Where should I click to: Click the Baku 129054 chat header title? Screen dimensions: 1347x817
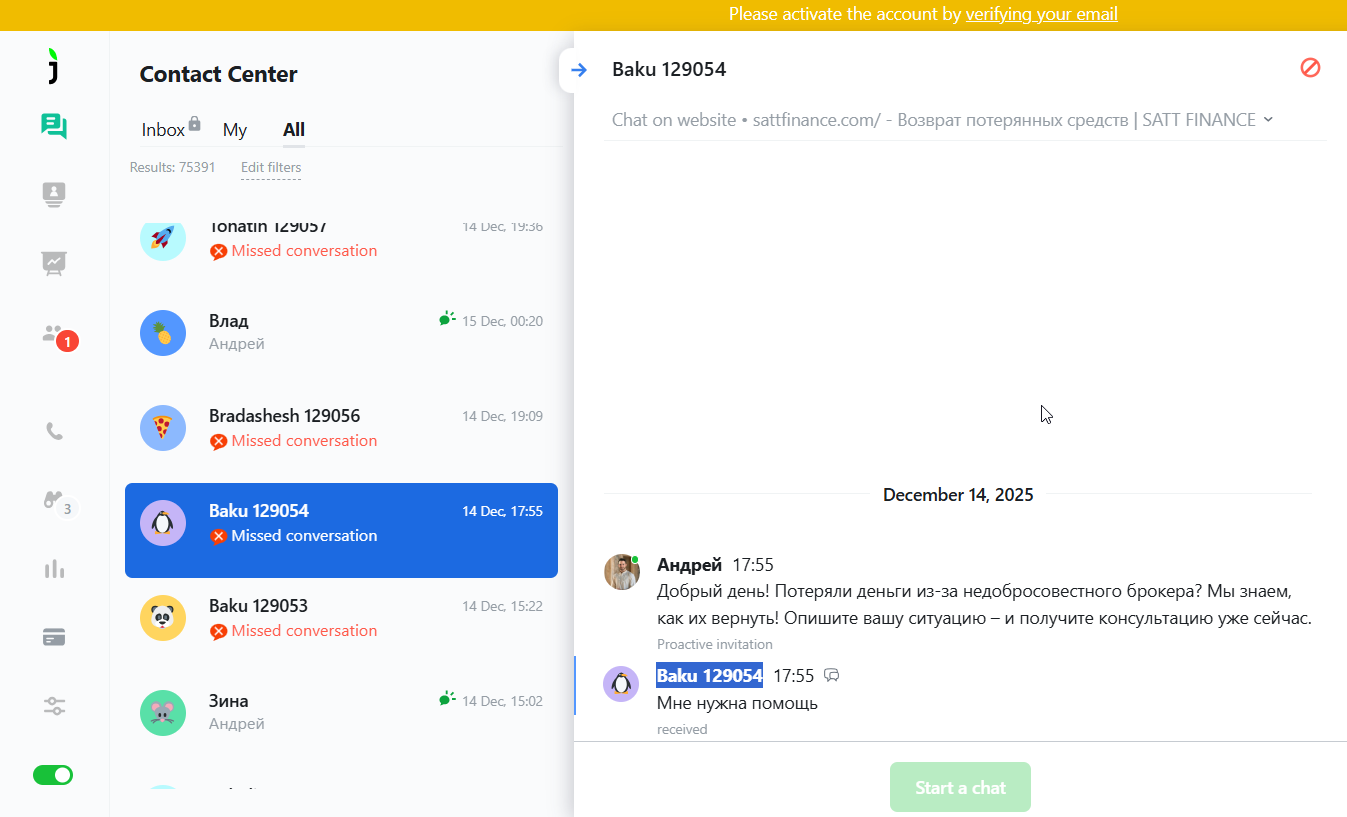coord(669,69)
